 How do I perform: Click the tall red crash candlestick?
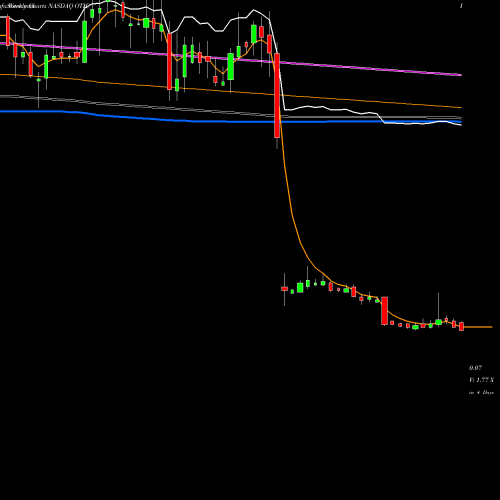[277, 95]
